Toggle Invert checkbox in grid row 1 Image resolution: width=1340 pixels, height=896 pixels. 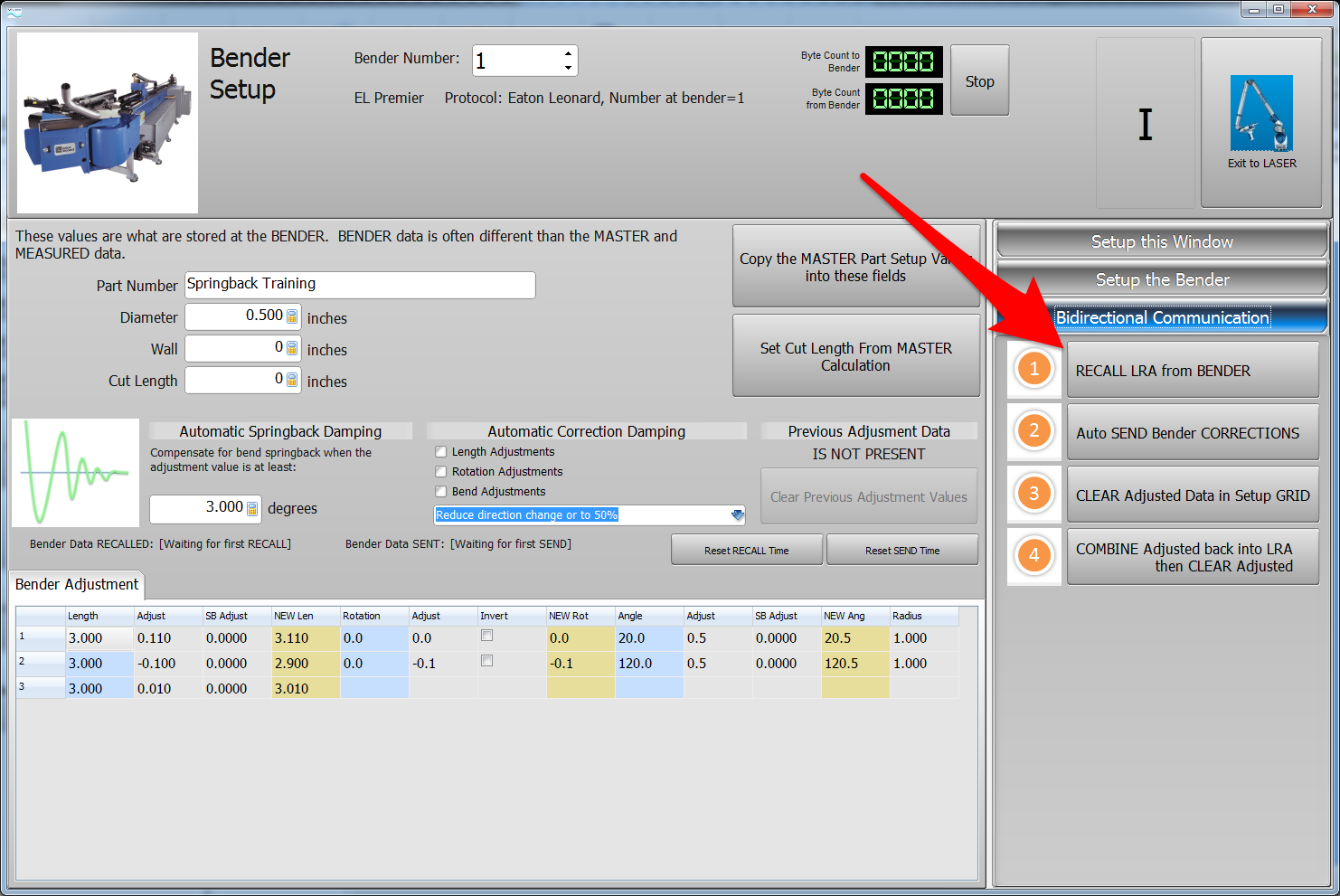tap(486, 636)
